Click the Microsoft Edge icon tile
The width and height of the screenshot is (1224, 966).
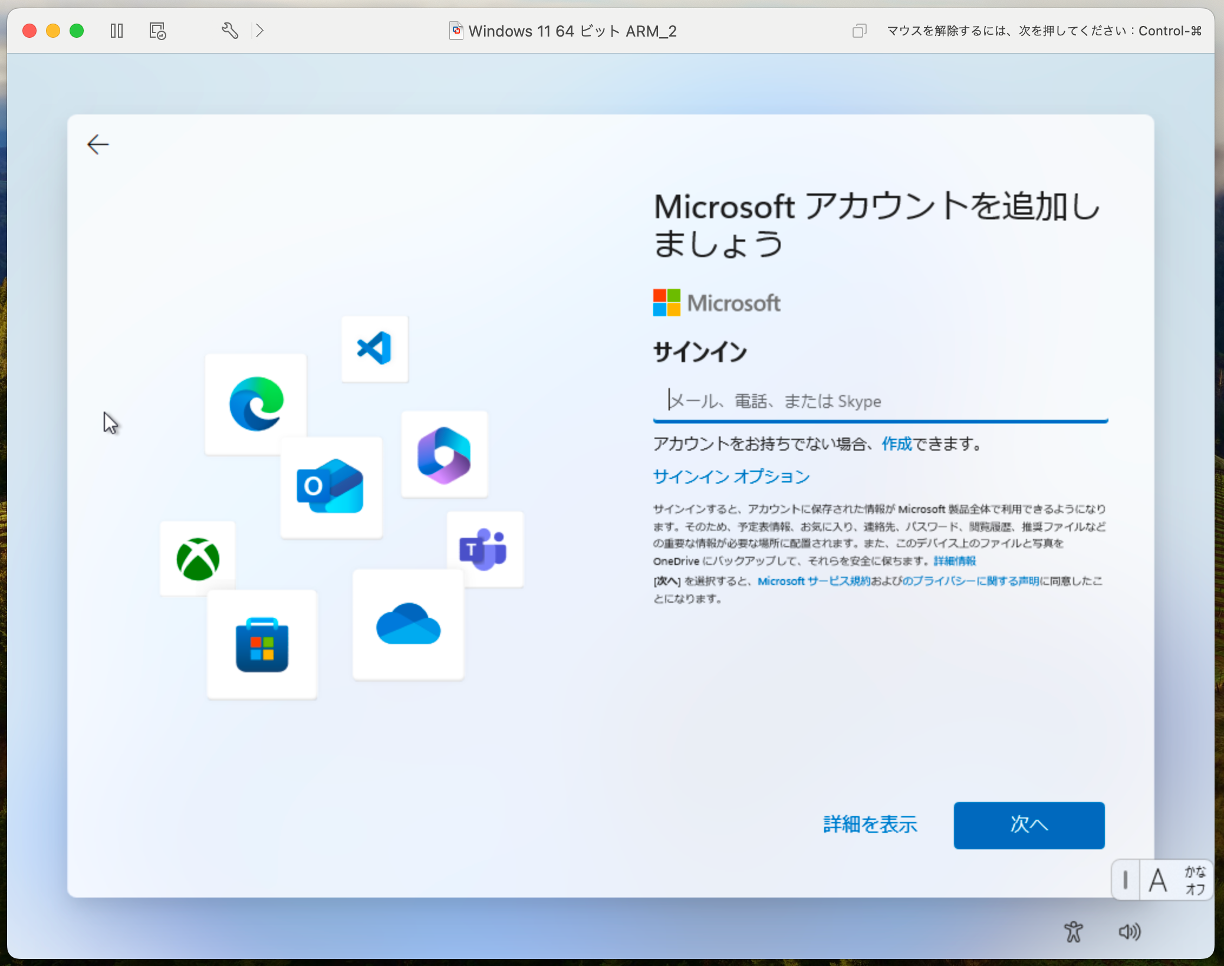tap(256, 404)
